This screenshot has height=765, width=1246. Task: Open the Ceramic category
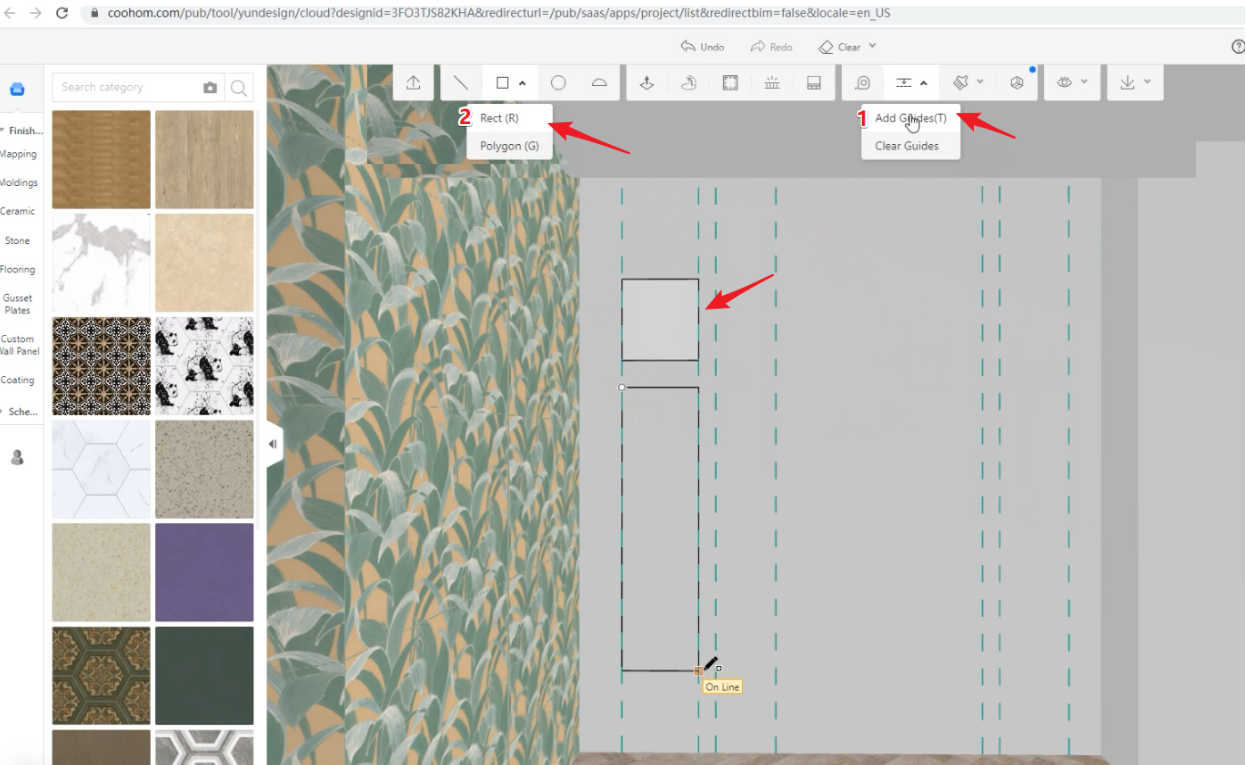tap(18, 212)
